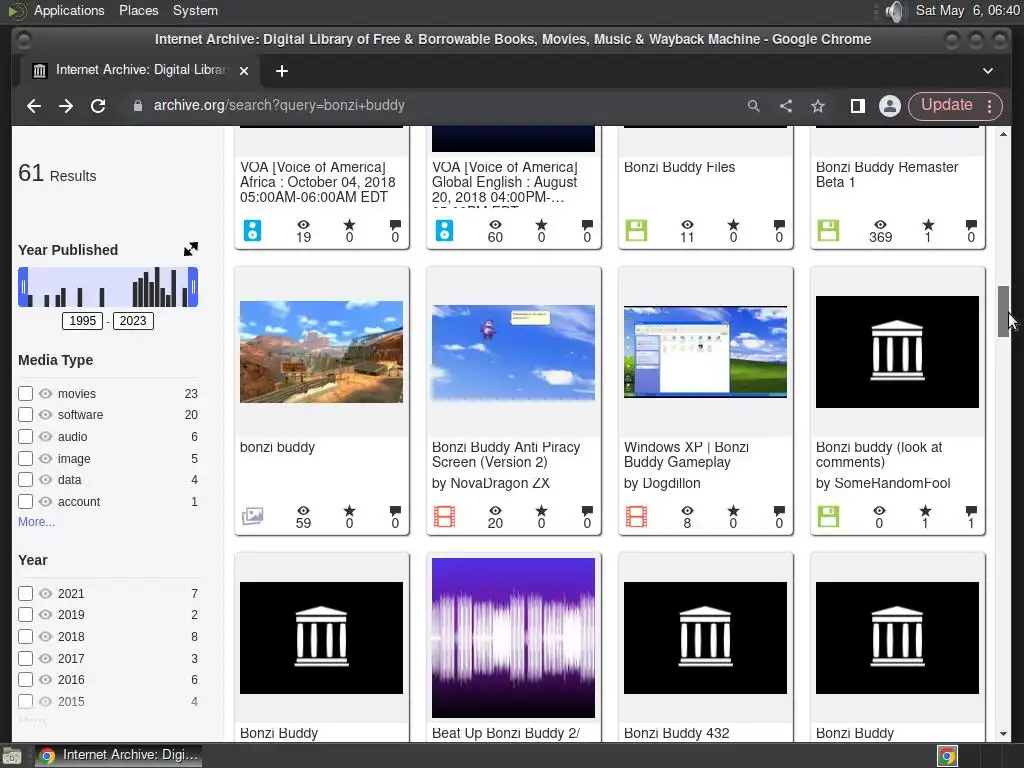Check the data media type box
Image resolution: width=1024 pixels, height=768 pixels.
tap(25, 480)
